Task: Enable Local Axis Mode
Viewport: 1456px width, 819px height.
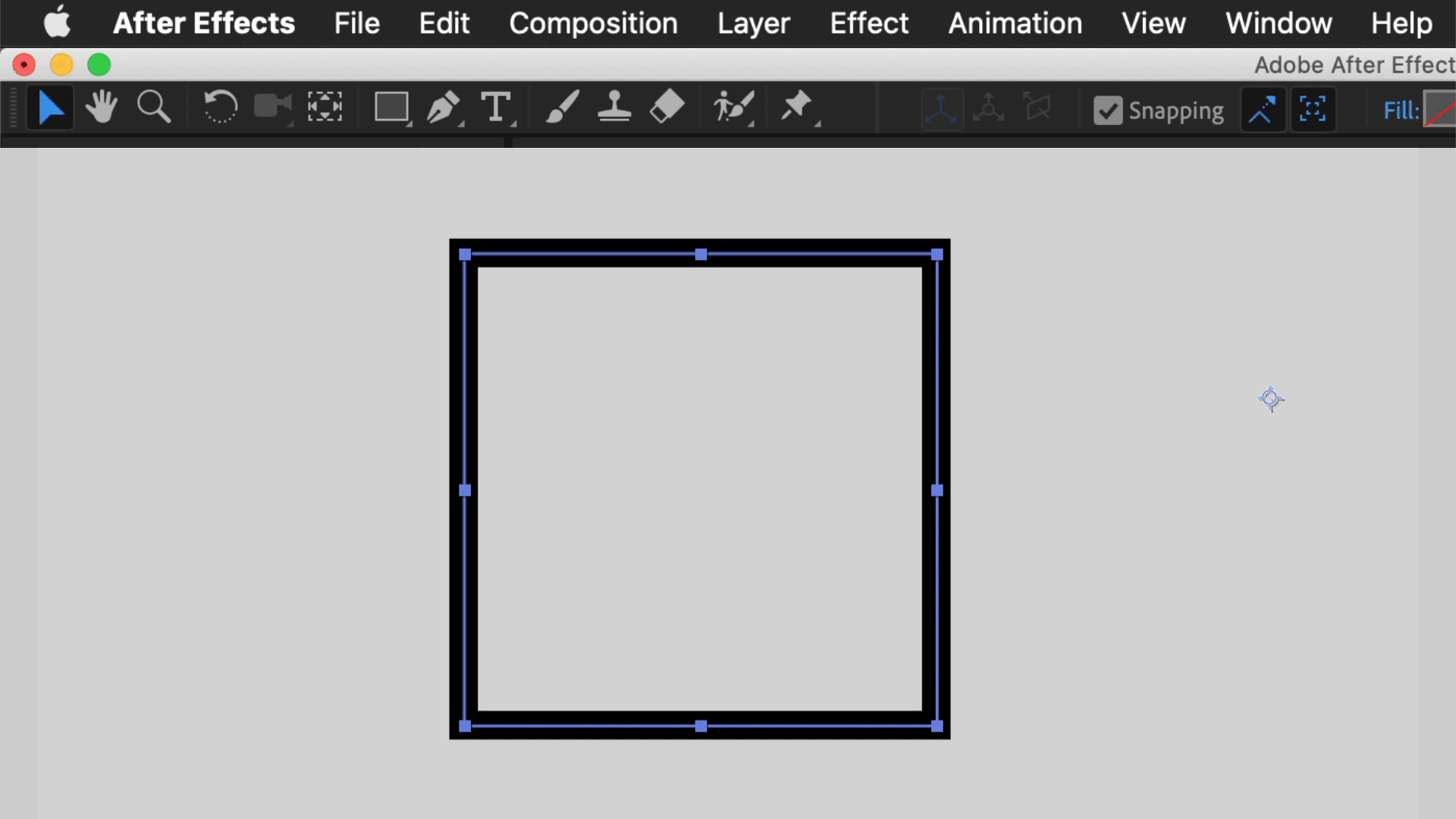Action: 942,109
